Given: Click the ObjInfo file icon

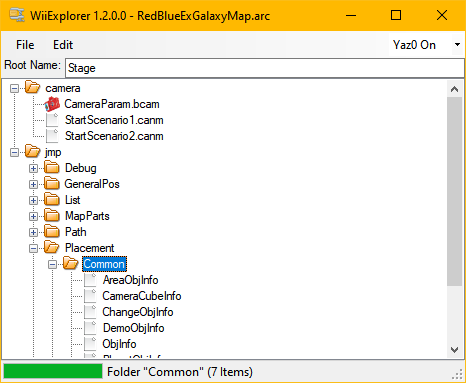Looking at the screenshot, I should (x=90, y=344).
